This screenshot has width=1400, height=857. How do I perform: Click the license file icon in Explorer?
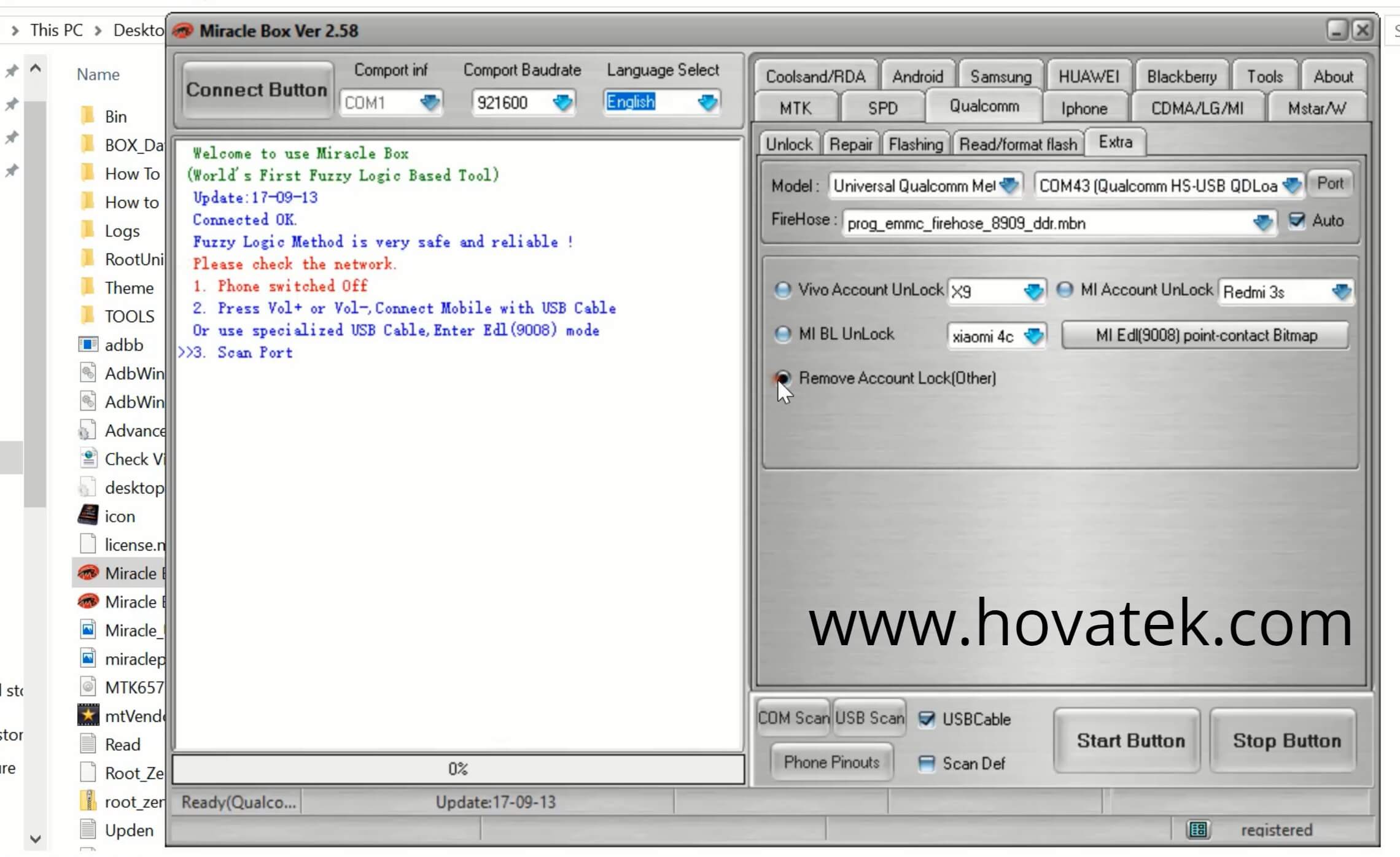pyautogui.click(x=88, y=544)
